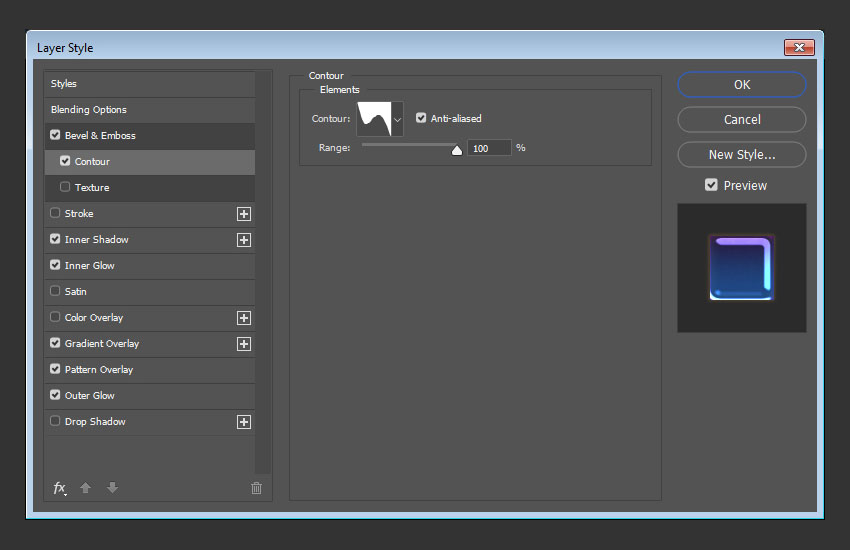Open the Contour picker dropdown arrow

pos(397,119)
